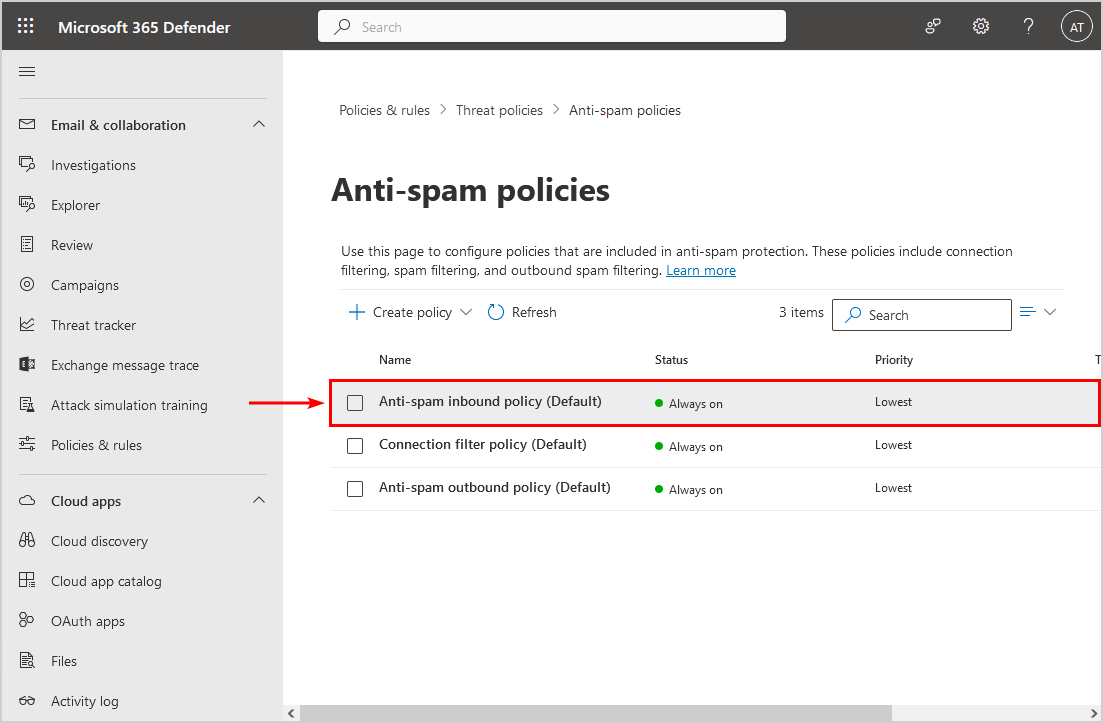1103x723 pixels.
Task: Collapse the Cloud apps section
Action: coord(259,501)
